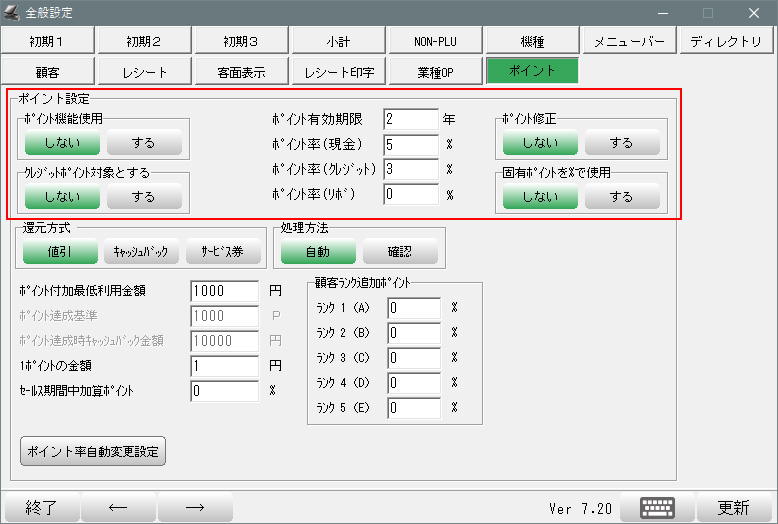Viewport: 778px width, 524px height.
Task: Choose サービス券 return method
Action: coord(222,251)
